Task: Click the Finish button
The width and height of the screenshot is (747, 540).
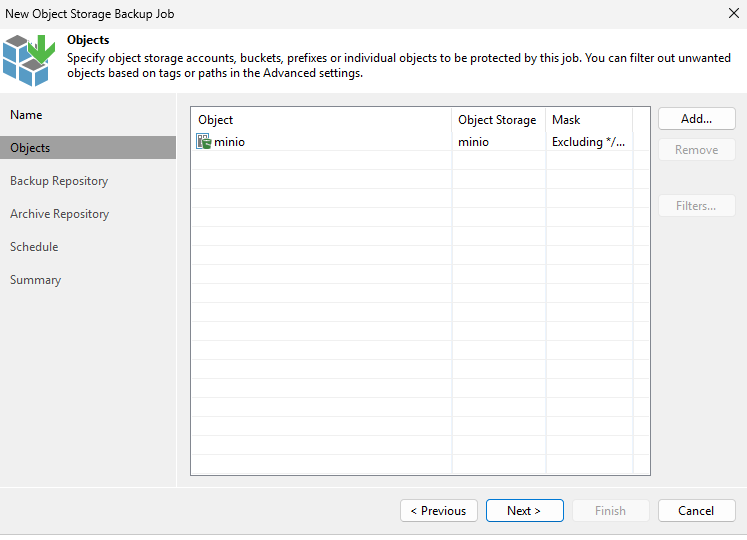Action: pos(611,510)
